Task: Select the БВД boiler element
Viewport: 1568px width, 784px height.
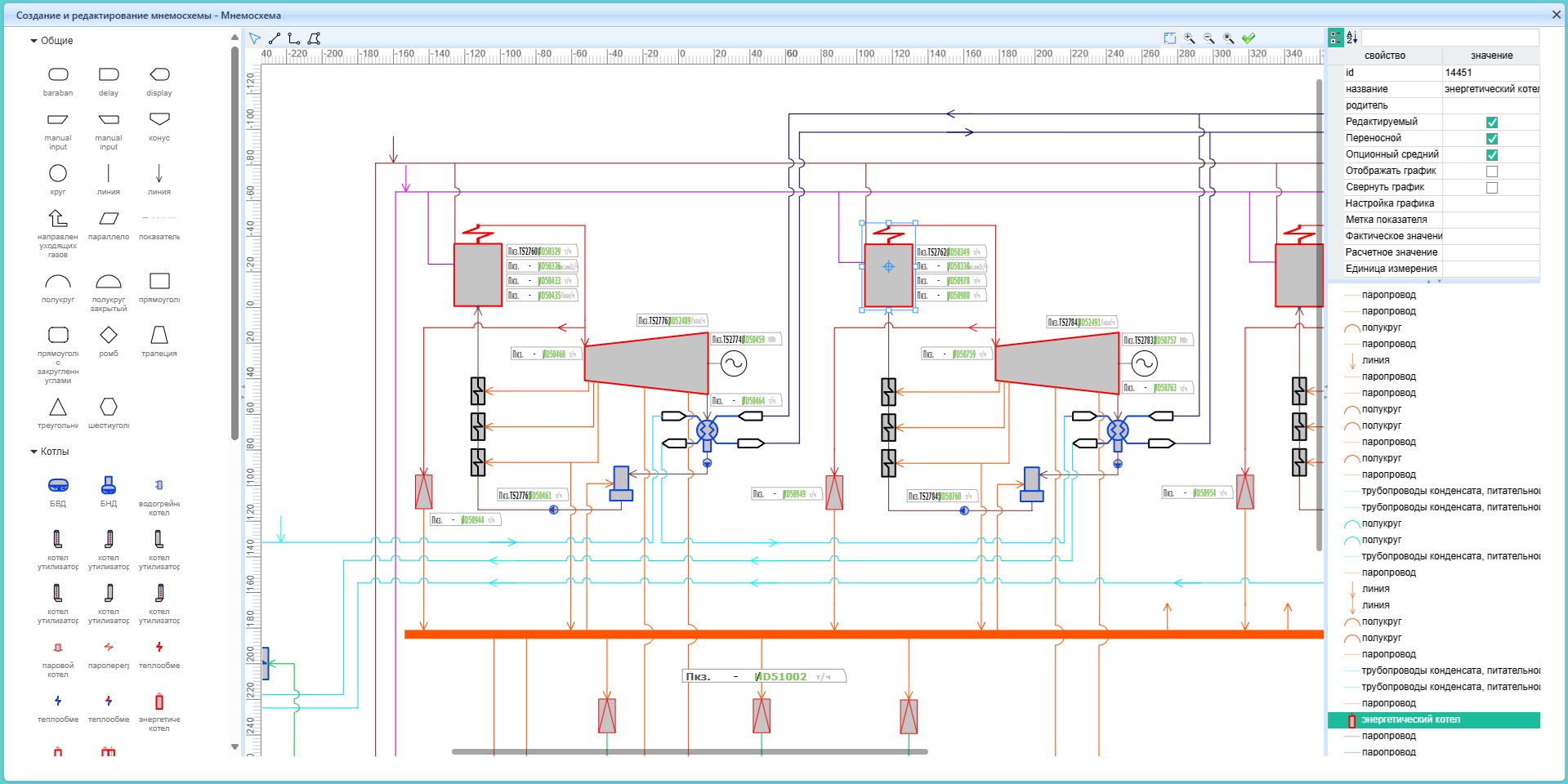Action: (x=58, y=487)
